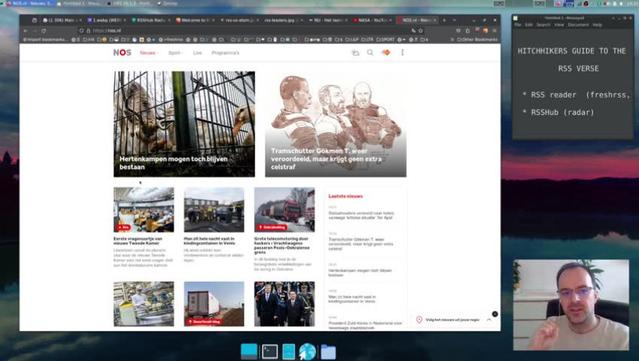Open File menu in Mousepad

(x=518, y=25)
